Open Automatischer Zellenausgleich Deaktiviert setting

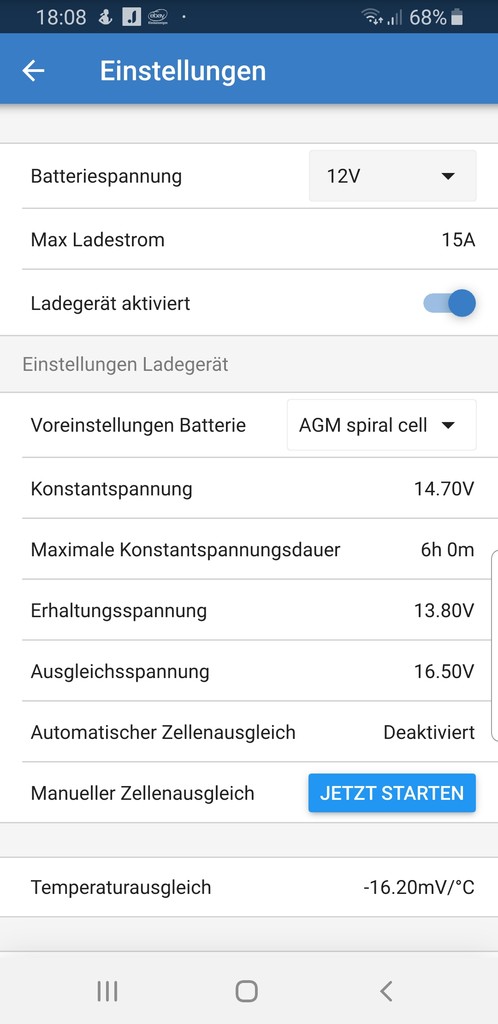249,732
